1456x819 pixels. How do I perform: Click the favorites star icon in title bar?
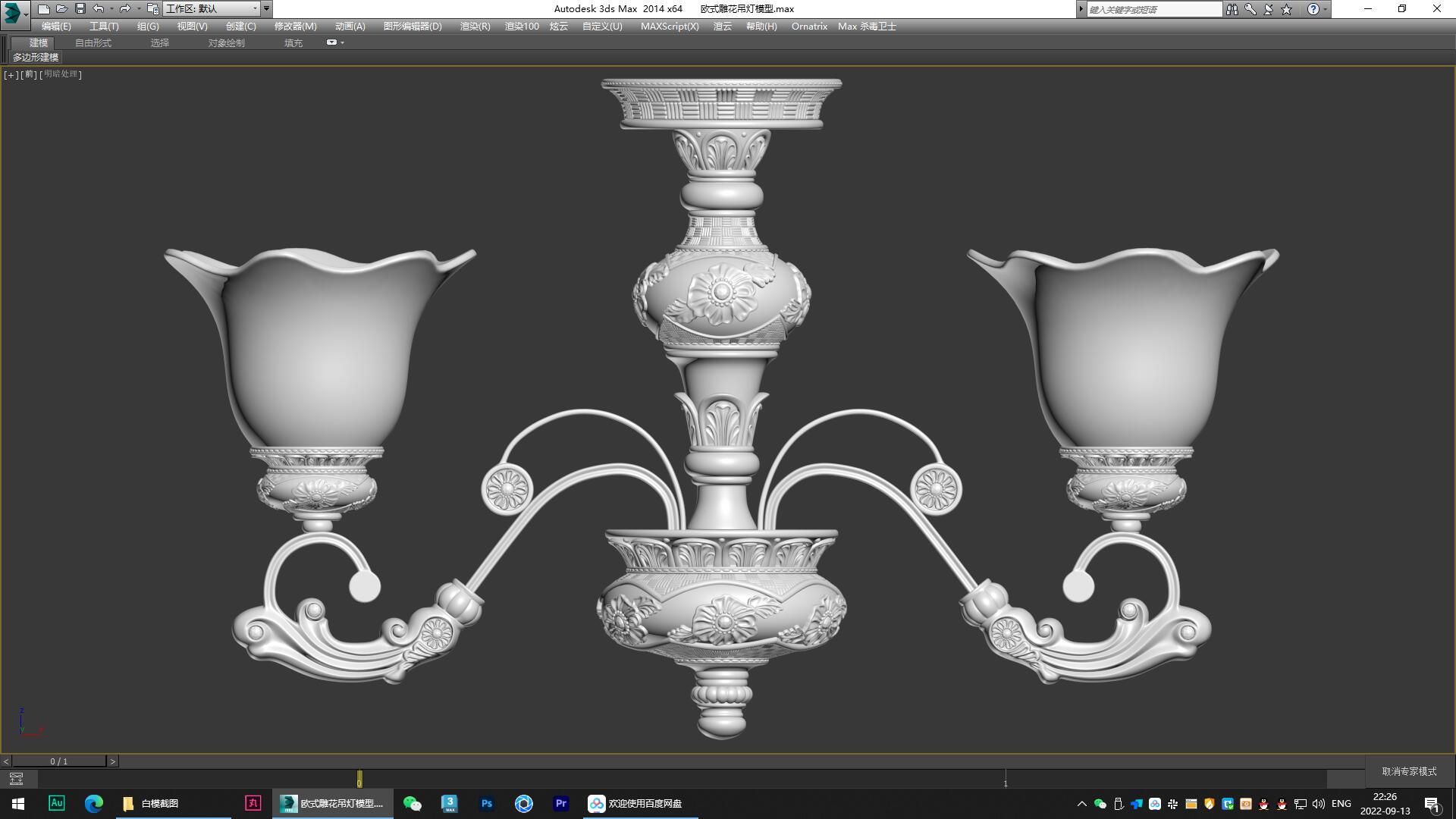point(1285,9)
